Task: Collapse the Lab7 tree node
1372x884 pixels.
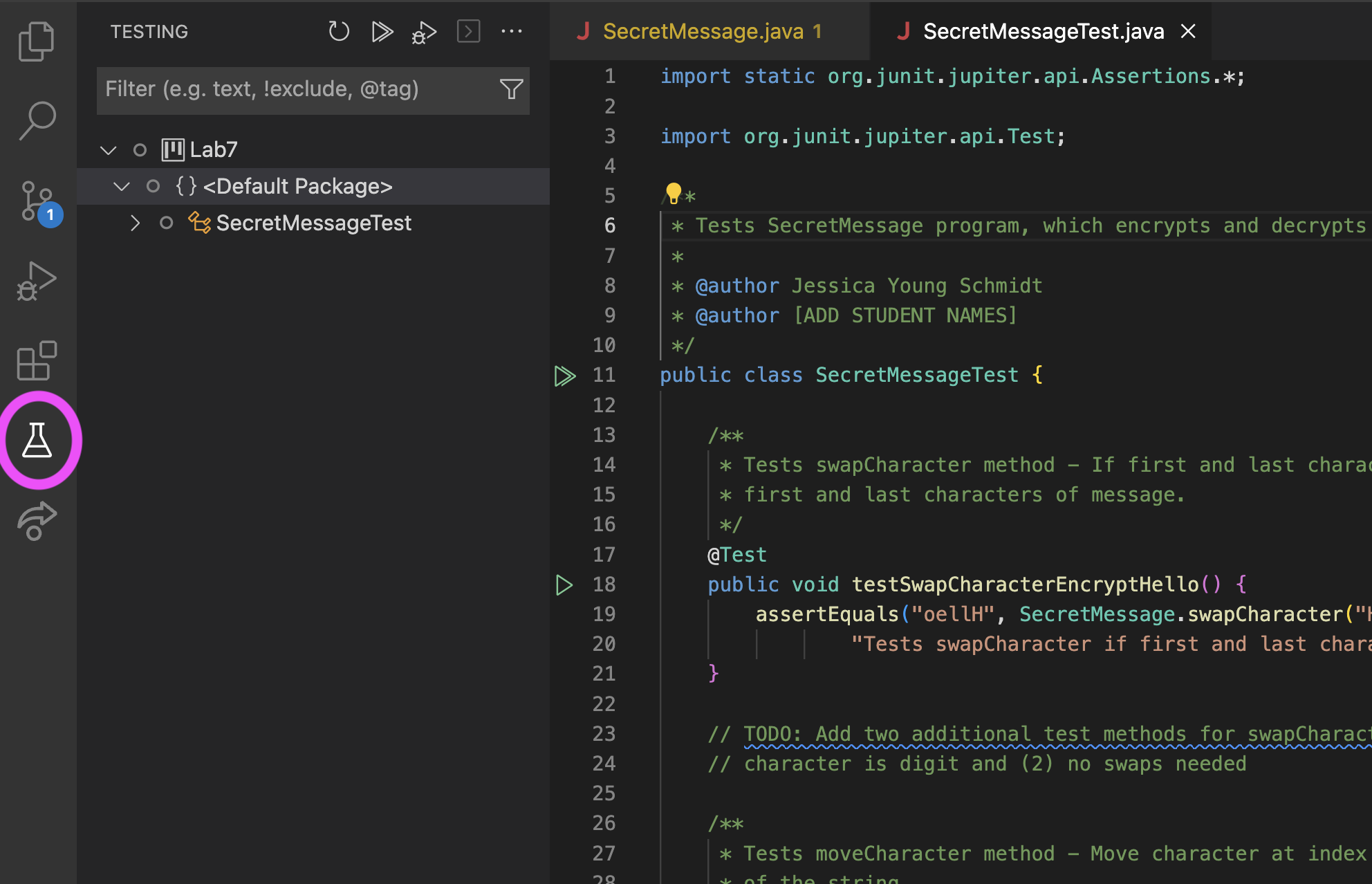Action: [109, 149]
